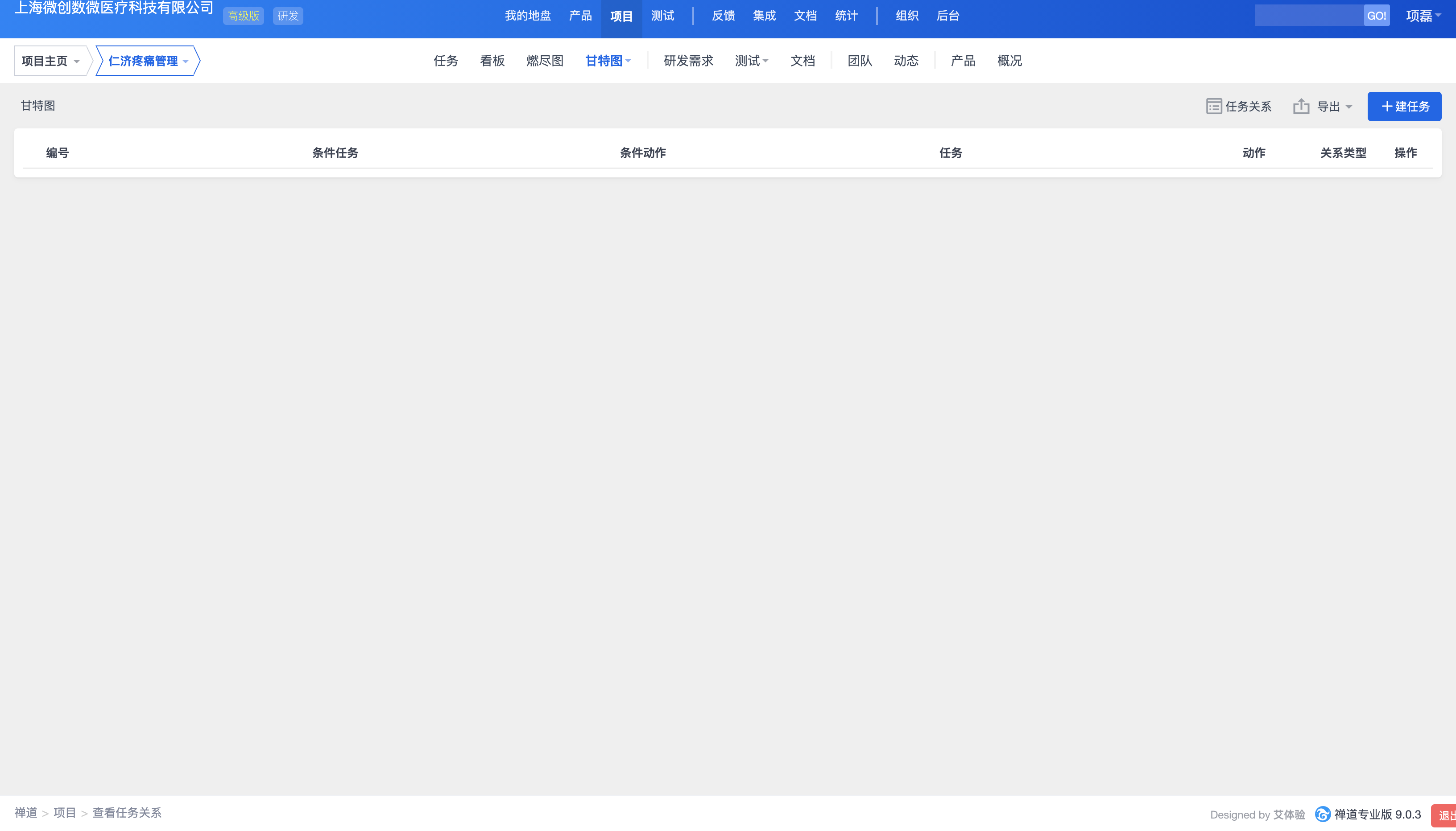Open the 项目主页 dropdown
Viewport: 1456px width, 831px height.
pyautogui.click(x=51, y=61)
